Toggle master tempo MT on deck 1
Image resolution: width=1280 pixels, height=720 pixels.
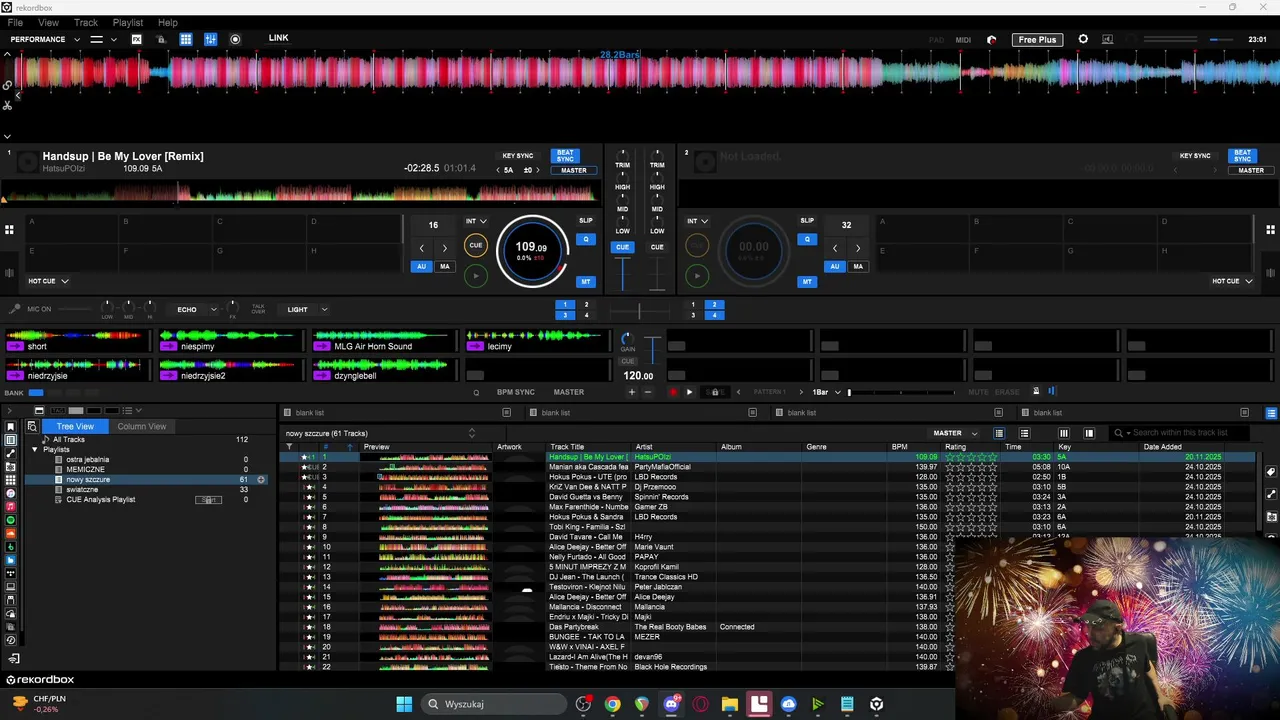tap(586, 281)
